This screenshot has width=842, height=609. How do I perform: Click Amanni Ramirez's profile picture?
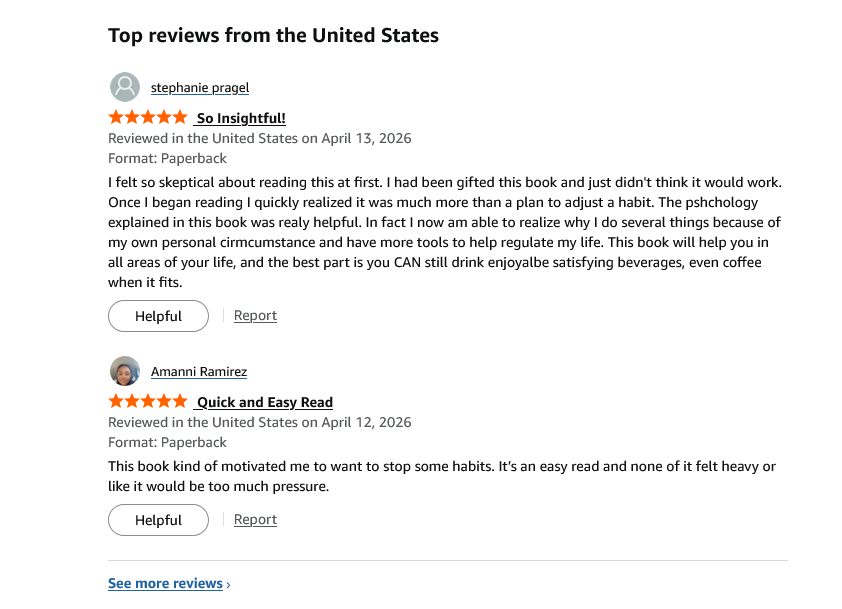(x=125, y=371)
